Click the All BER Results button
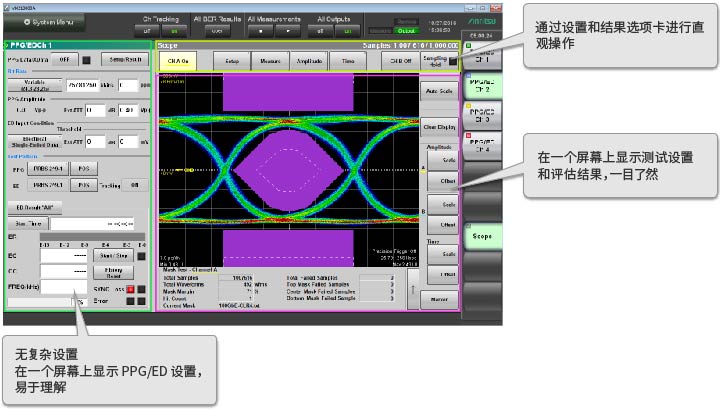 [x=217, y=31]
